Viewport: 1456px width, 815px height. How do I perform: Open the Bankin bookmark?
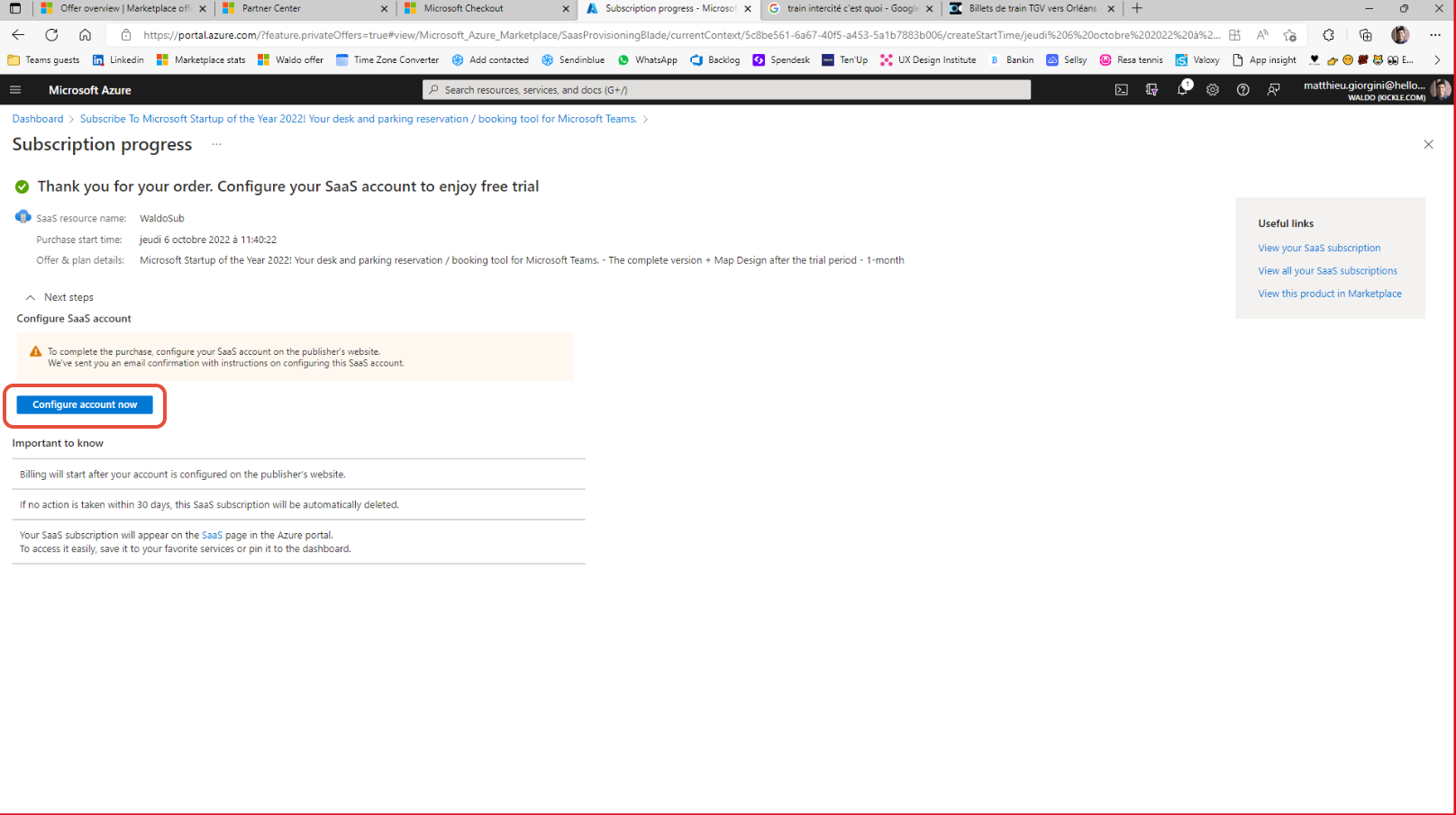(x=1011, y=60)
